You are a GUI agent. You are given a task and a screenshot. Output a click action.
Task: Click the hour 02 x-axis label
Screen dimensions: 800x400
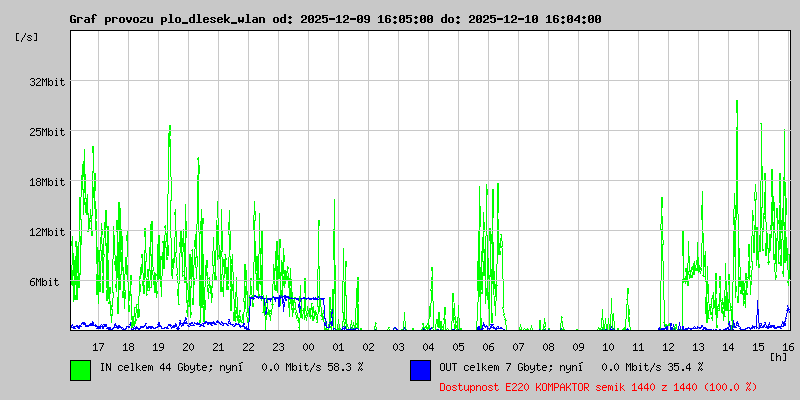(x=368, y=347)
